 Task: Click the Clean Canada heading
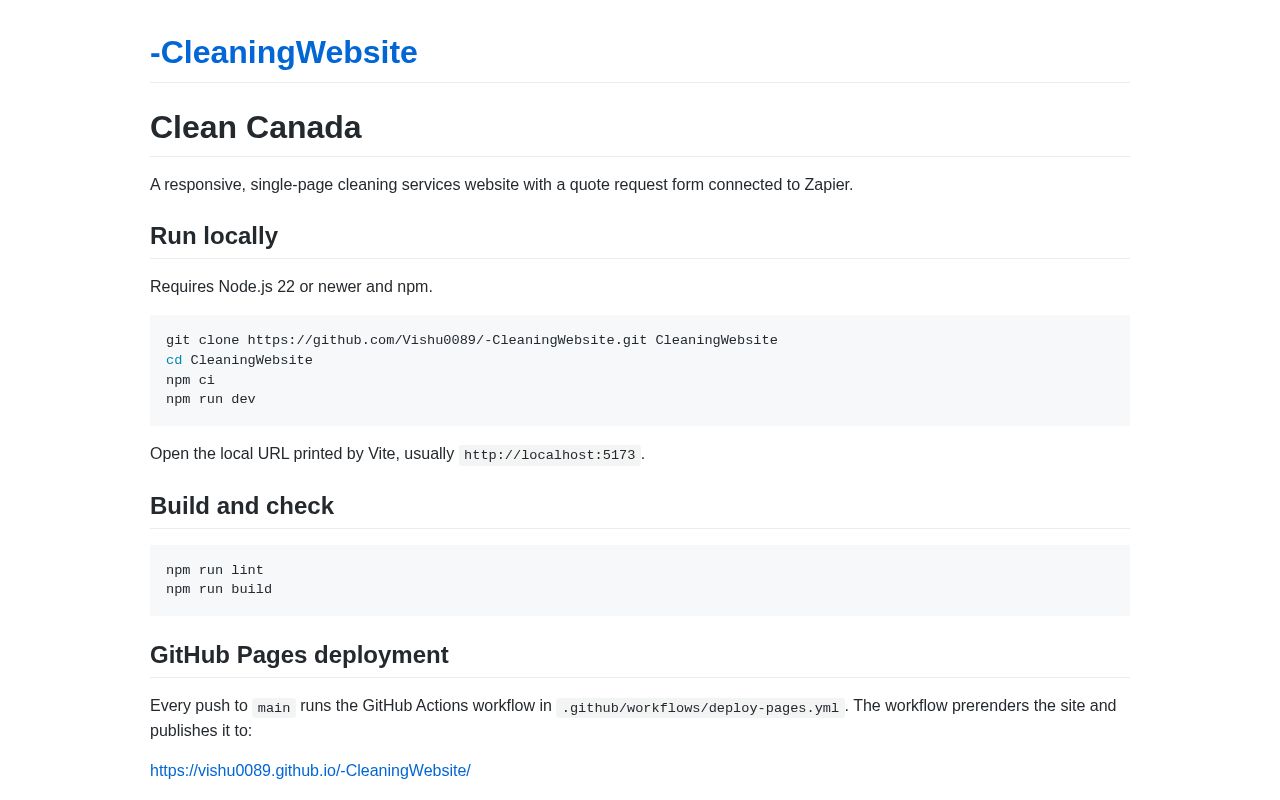(256, 127)
